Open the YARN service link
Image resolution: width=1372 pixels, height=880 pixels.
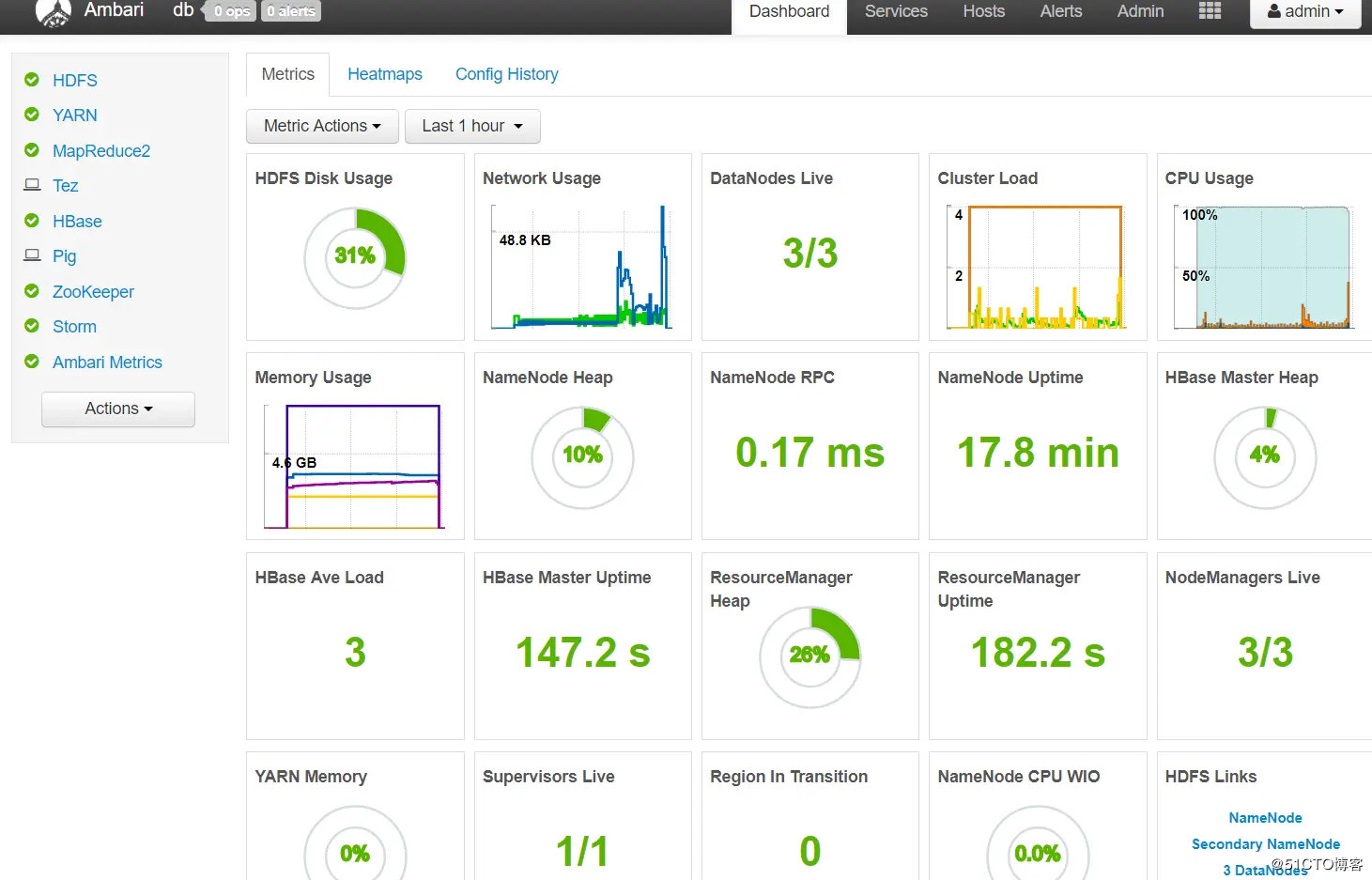click(x=75, y=116)
